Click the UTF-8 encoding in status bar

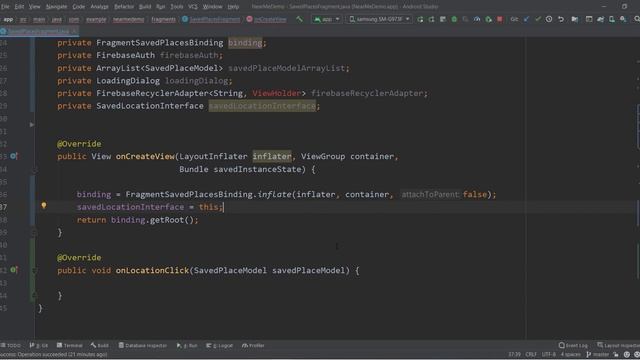click(x=549, y=354)
